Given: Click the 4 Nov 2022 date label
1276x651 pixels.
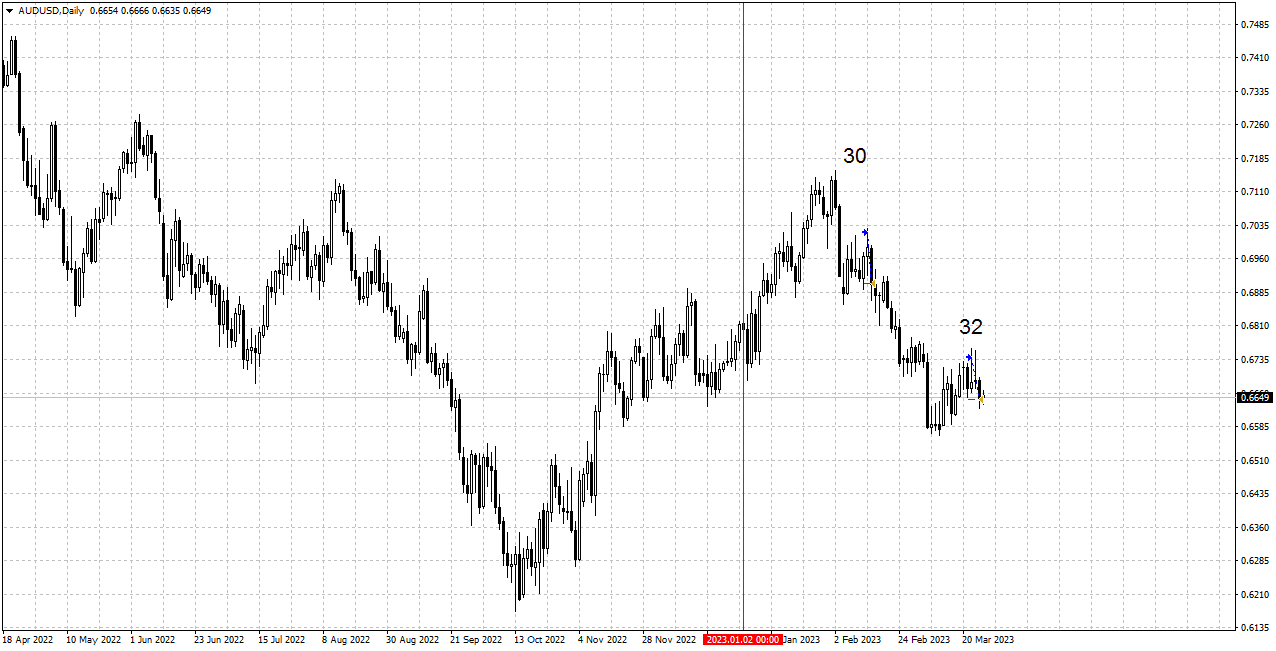Looking at the screenshot, I should click(x=603, y=639).
